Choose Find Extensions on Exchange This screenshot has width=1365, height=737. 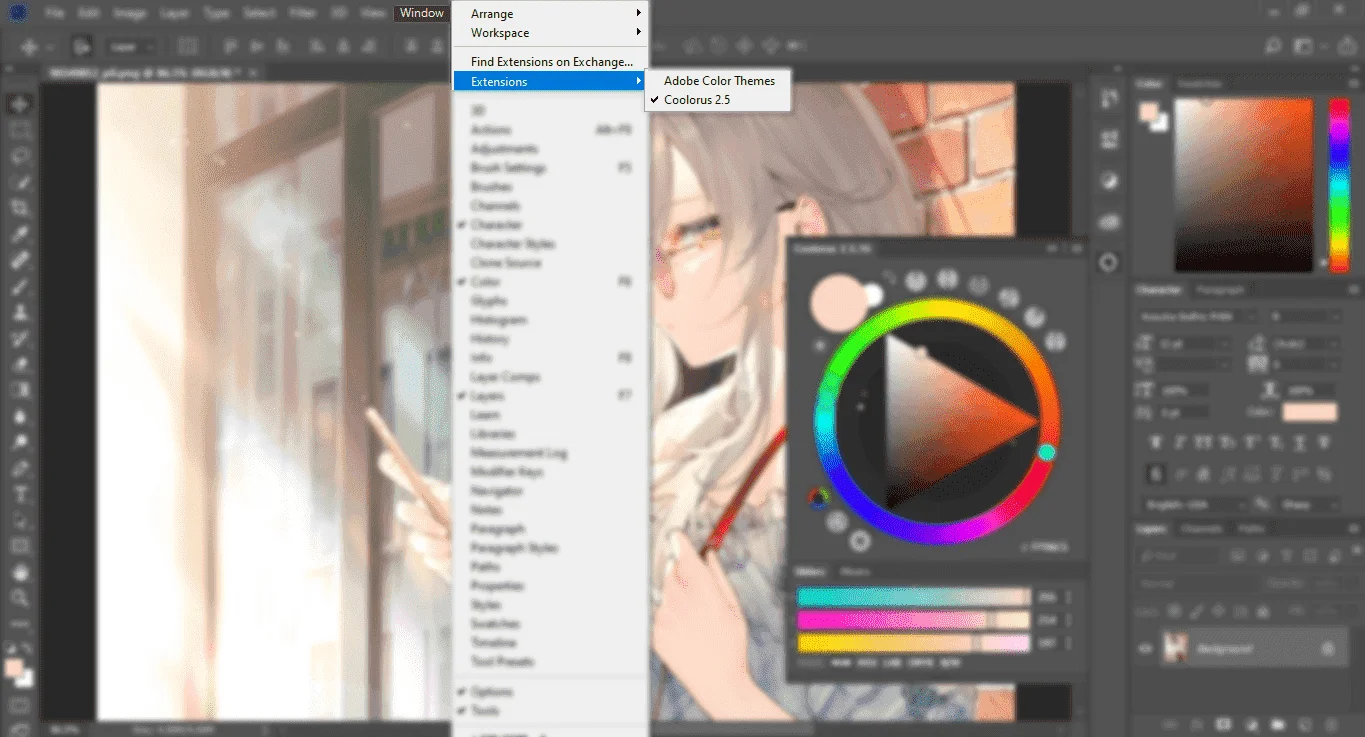coord(550,62)
